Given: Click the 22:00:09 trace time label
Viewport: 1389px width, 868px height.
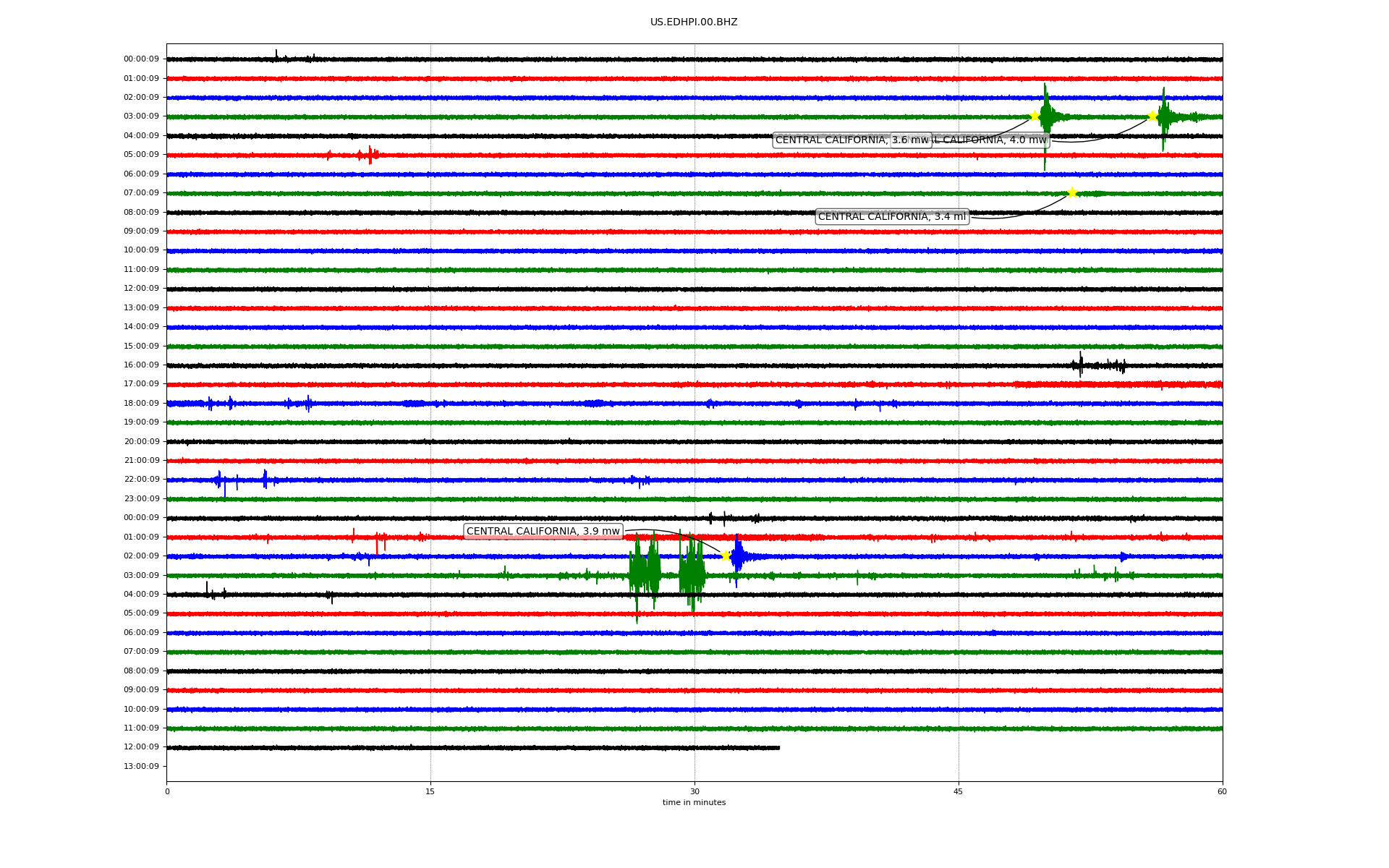Looking at the screenshot, I should click(x=141, y=479).
